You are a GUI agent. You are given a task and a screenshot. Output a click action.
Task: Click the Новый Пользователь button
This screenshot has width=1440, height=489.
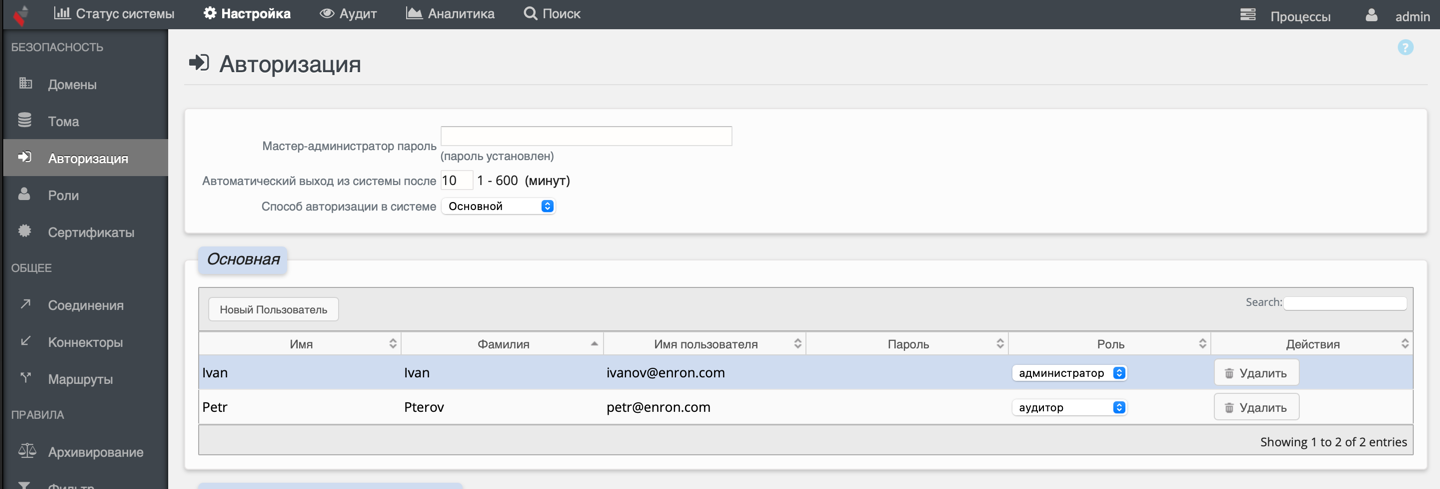click(273, 310)
